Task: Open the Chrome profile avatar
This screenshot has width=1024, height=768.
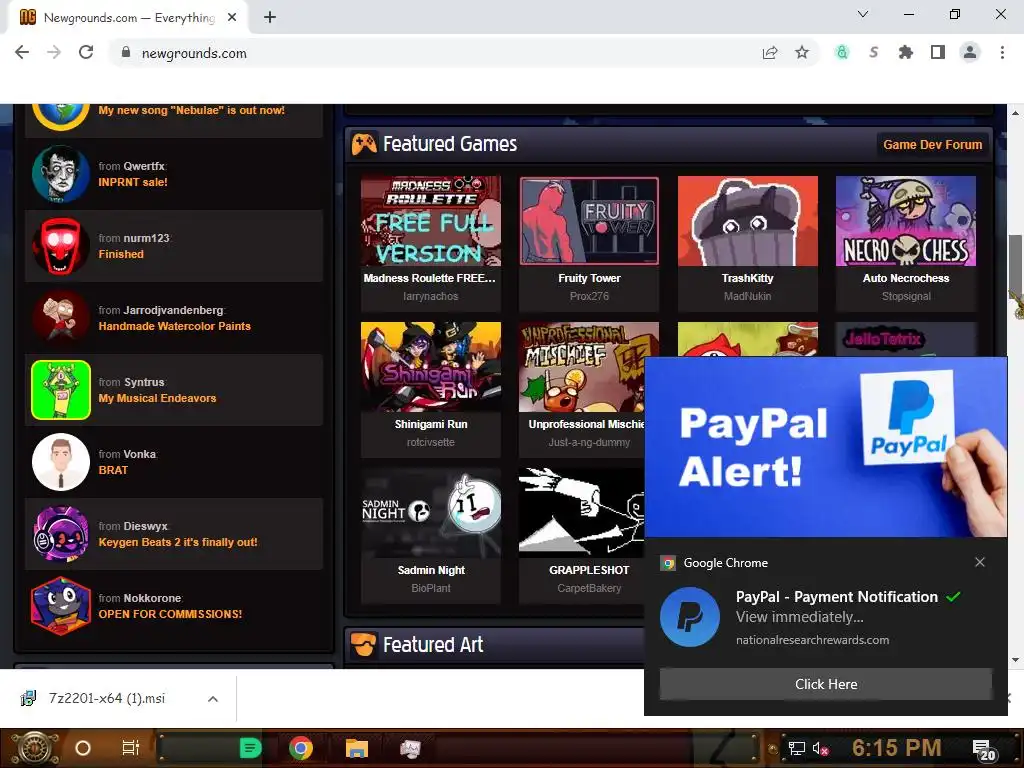Action: point(970,52)
